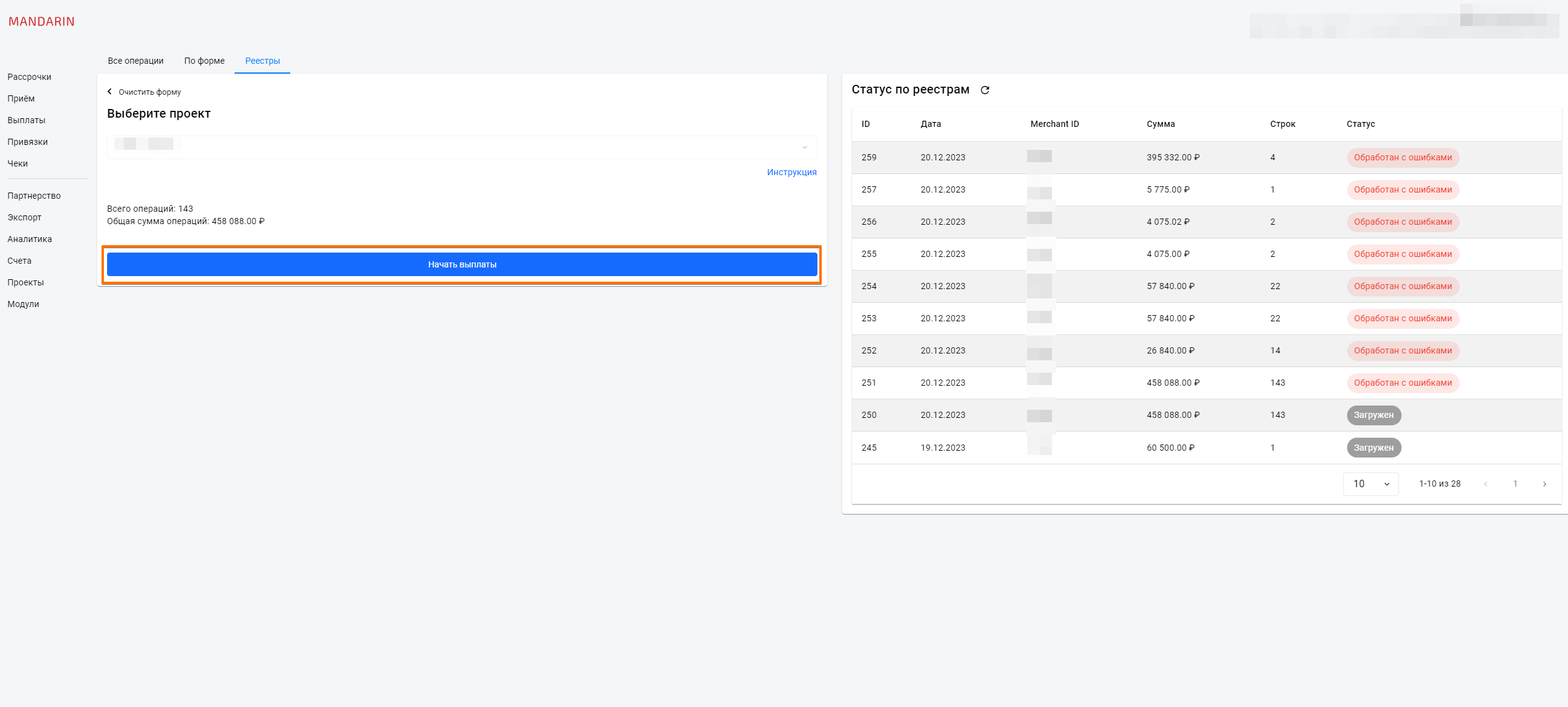This screenshot has width=1568, height=707.
Task: Click Загружен status of registry 250
Action: 1373,415
